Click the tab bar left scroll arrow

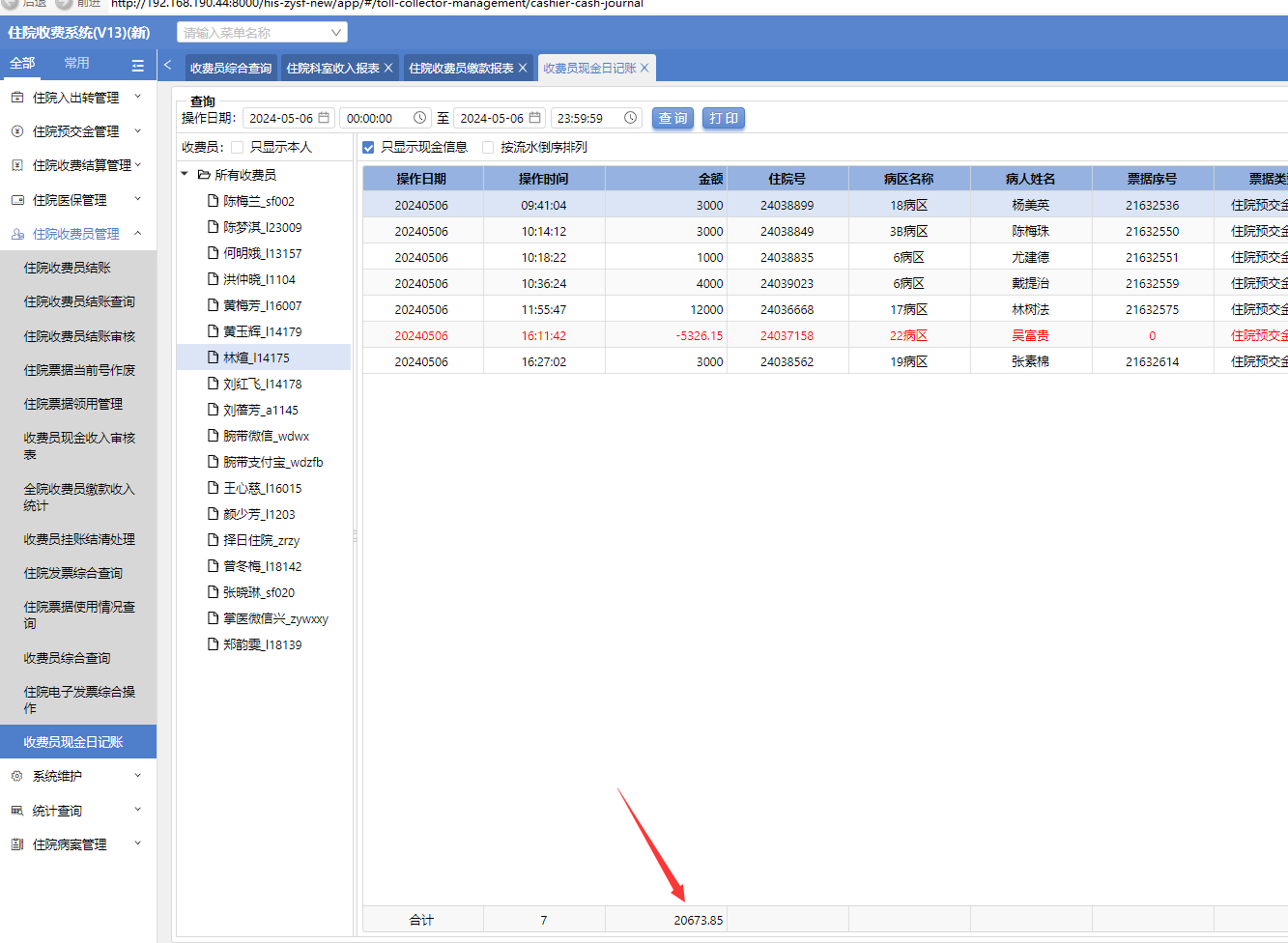tap(167, 65)
